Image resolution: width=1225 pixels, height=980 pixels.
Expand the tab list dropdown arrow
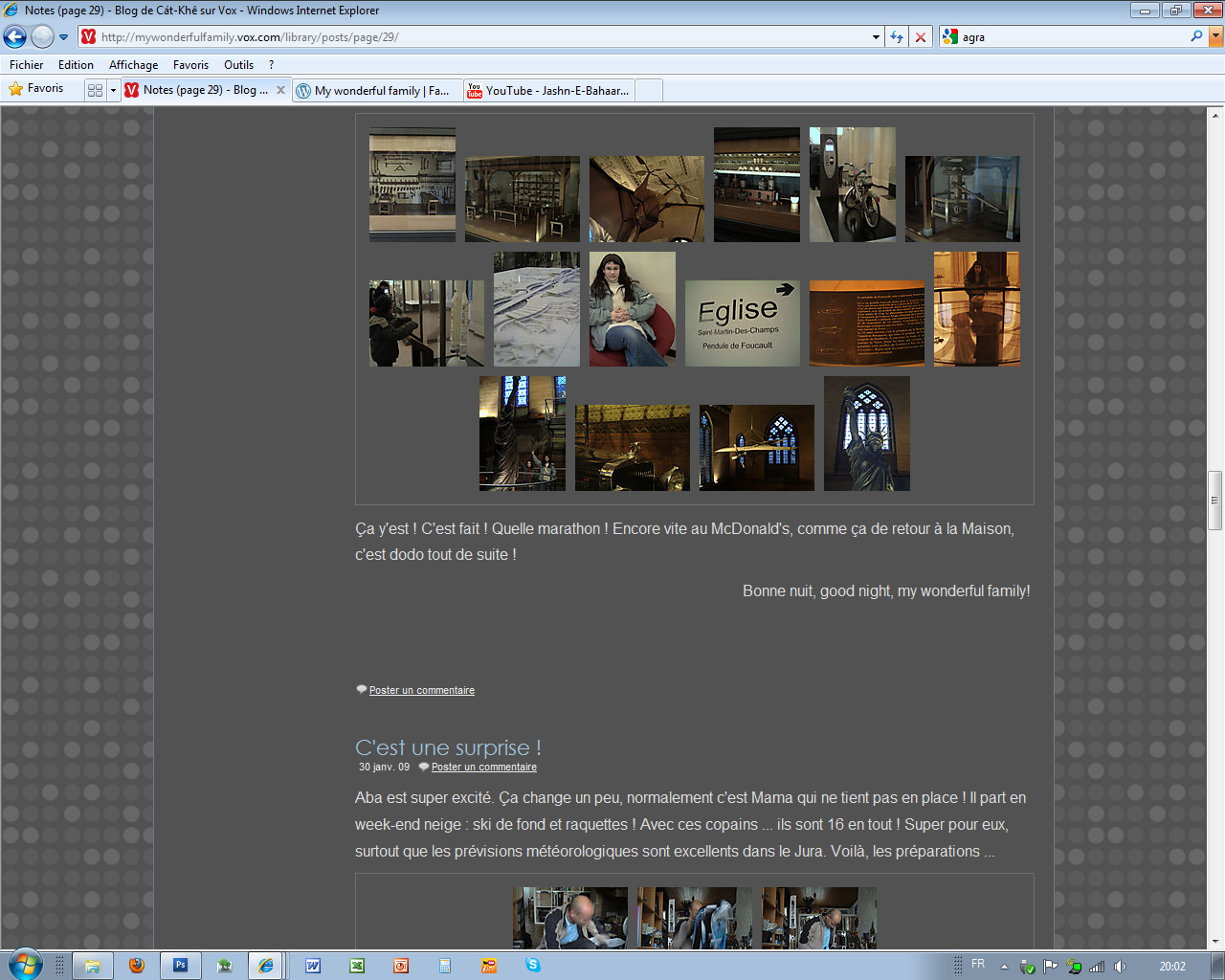113,90
